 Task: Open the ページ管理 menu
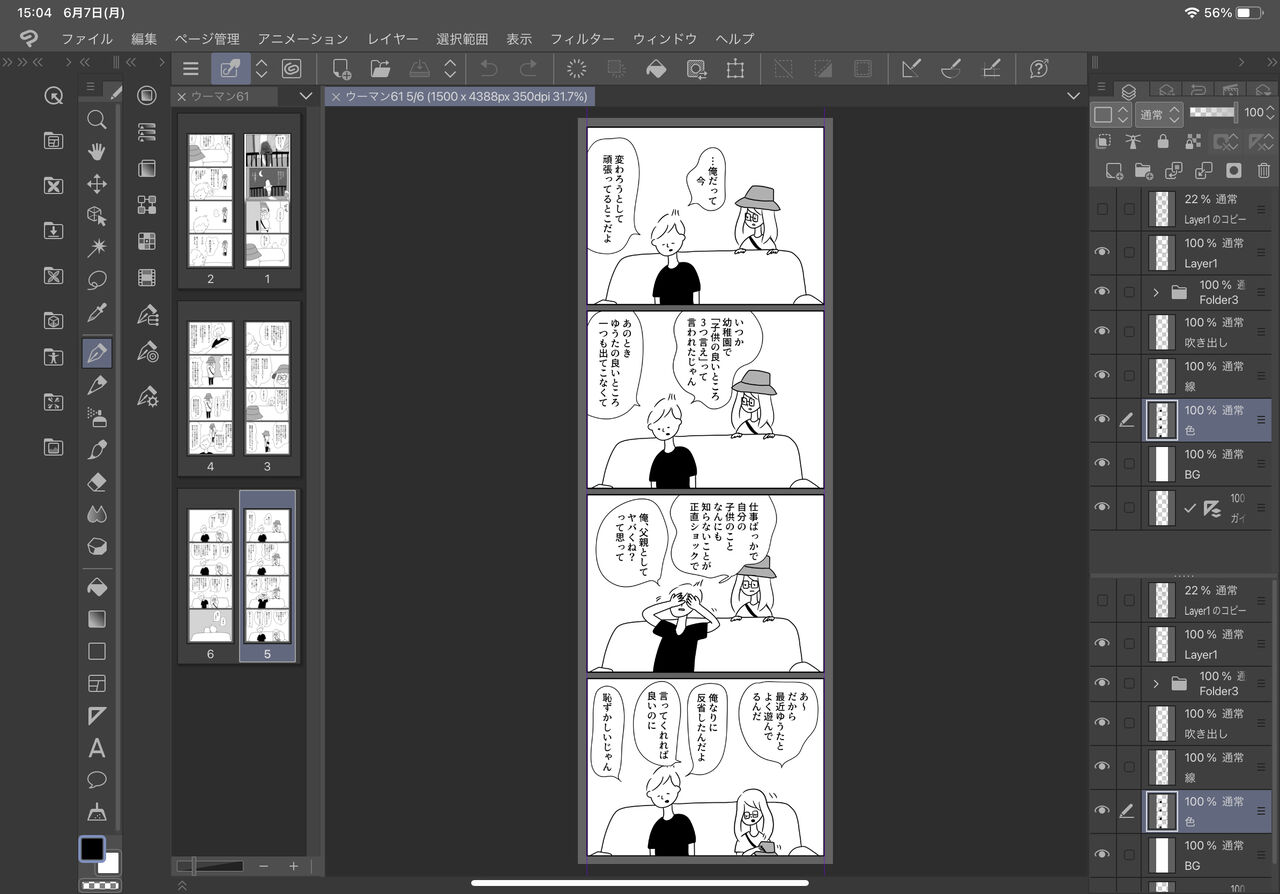point(207,39)
